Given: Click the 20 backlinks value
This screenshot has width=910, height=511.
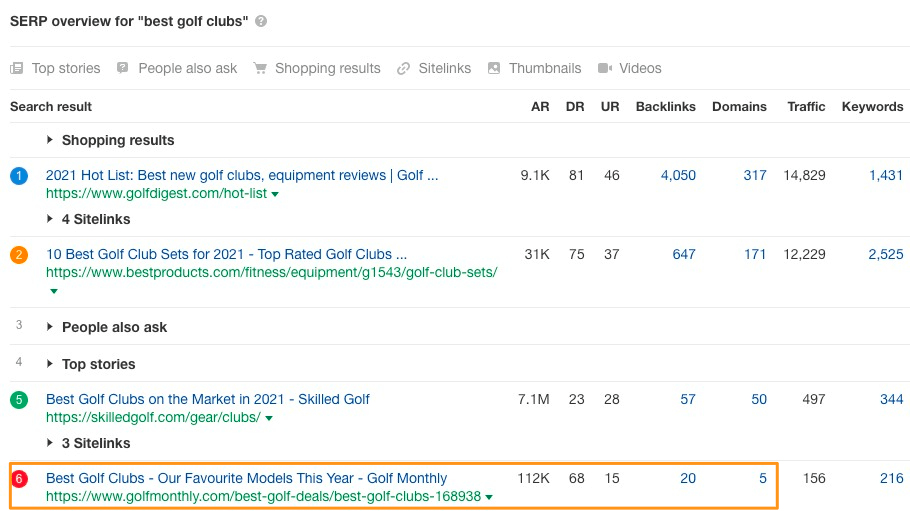Looking at the screenshot, I should [688, 478].
